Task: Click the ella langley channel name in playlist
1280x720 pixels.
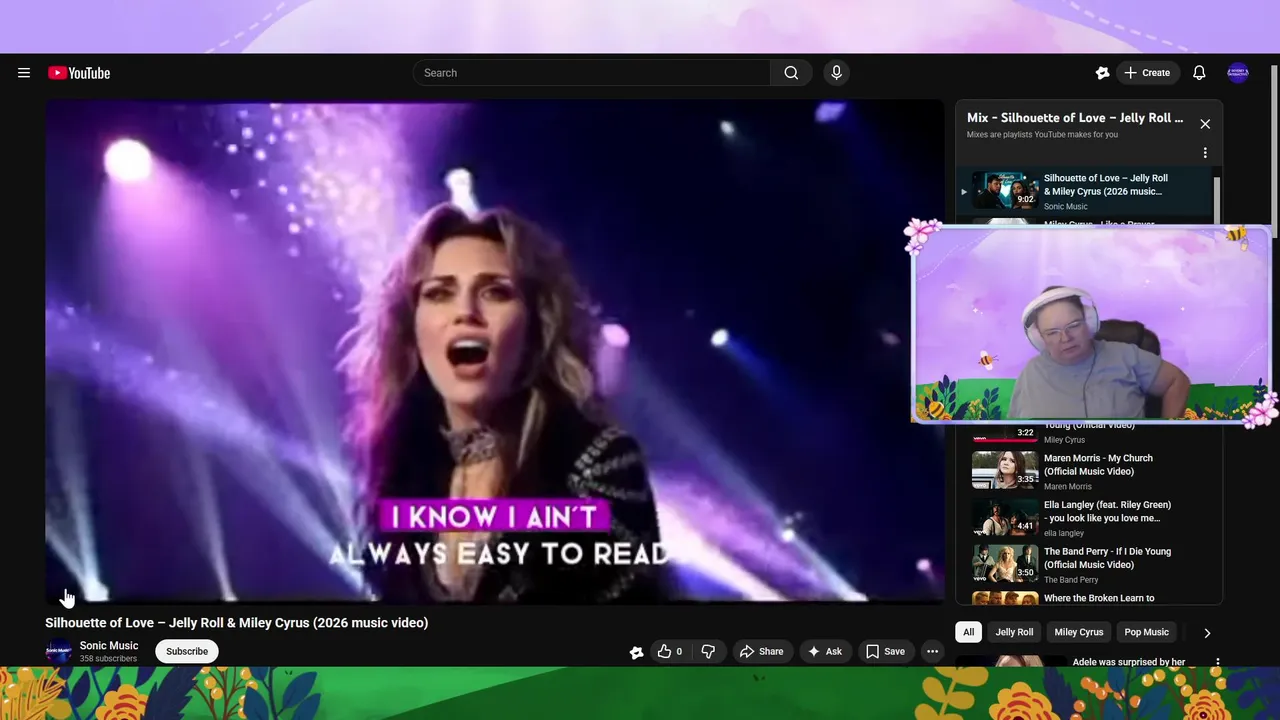Action: [1064, 533]
